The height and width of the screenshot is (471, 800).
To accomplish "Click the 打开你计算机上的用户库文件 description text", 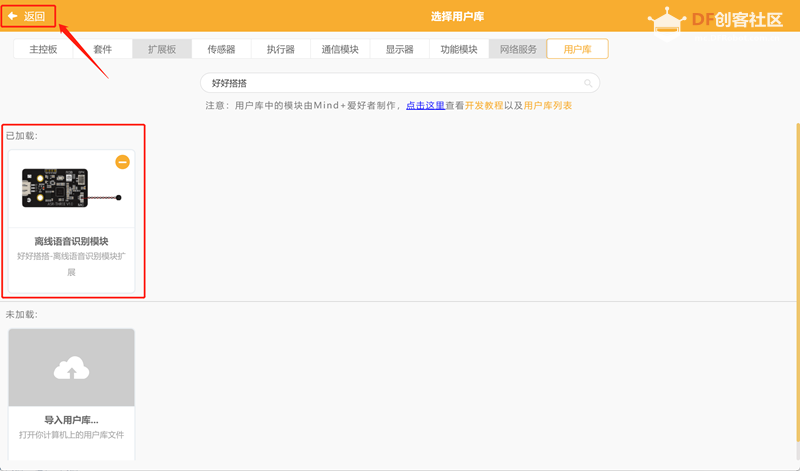I will tap(71, 435).
